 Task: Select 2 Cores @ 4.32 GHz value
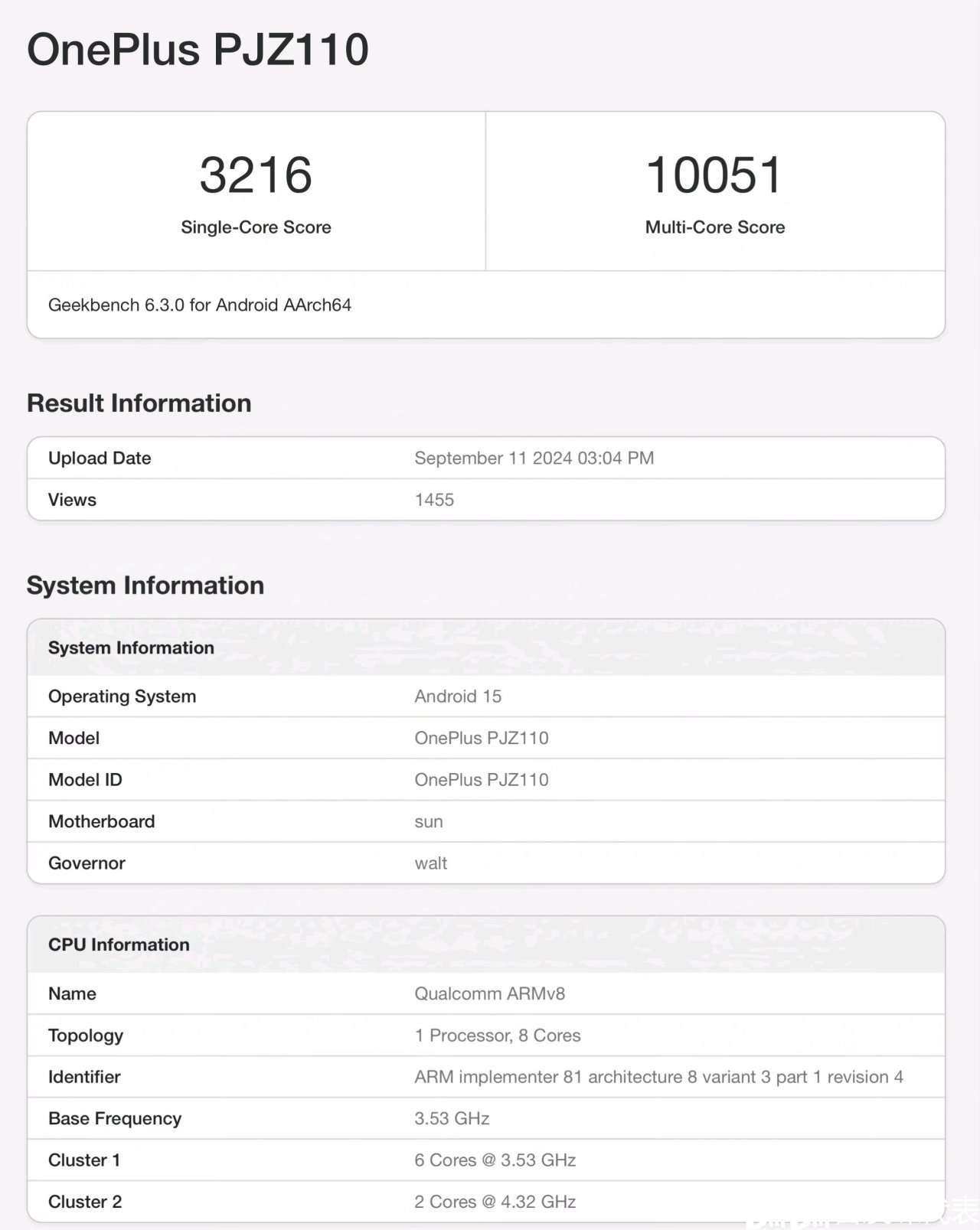point(495,1202)
